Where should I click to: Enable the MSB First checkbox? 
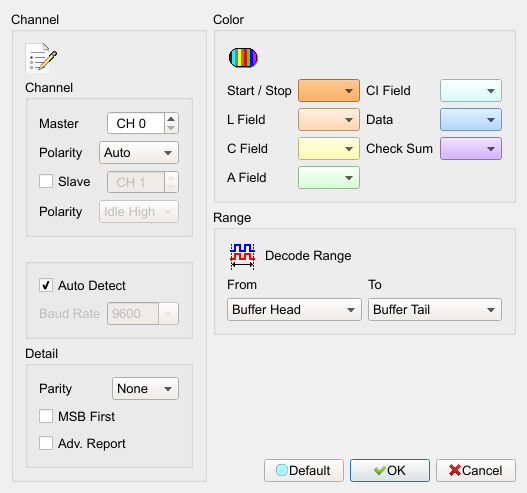tap(46, 416)
